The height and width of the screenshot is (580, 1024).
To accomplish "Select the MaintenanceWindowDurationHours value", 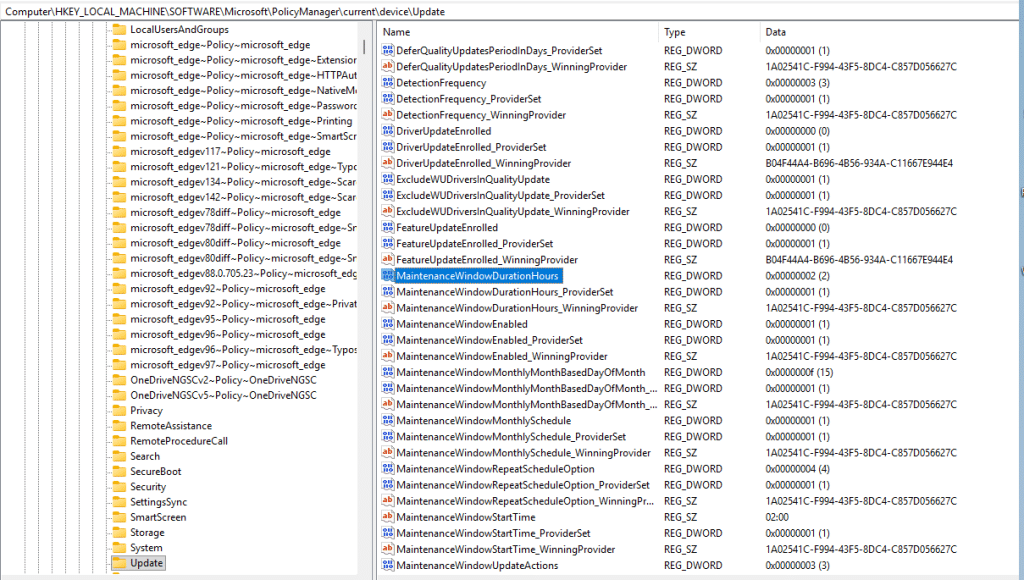I will 477,276.
